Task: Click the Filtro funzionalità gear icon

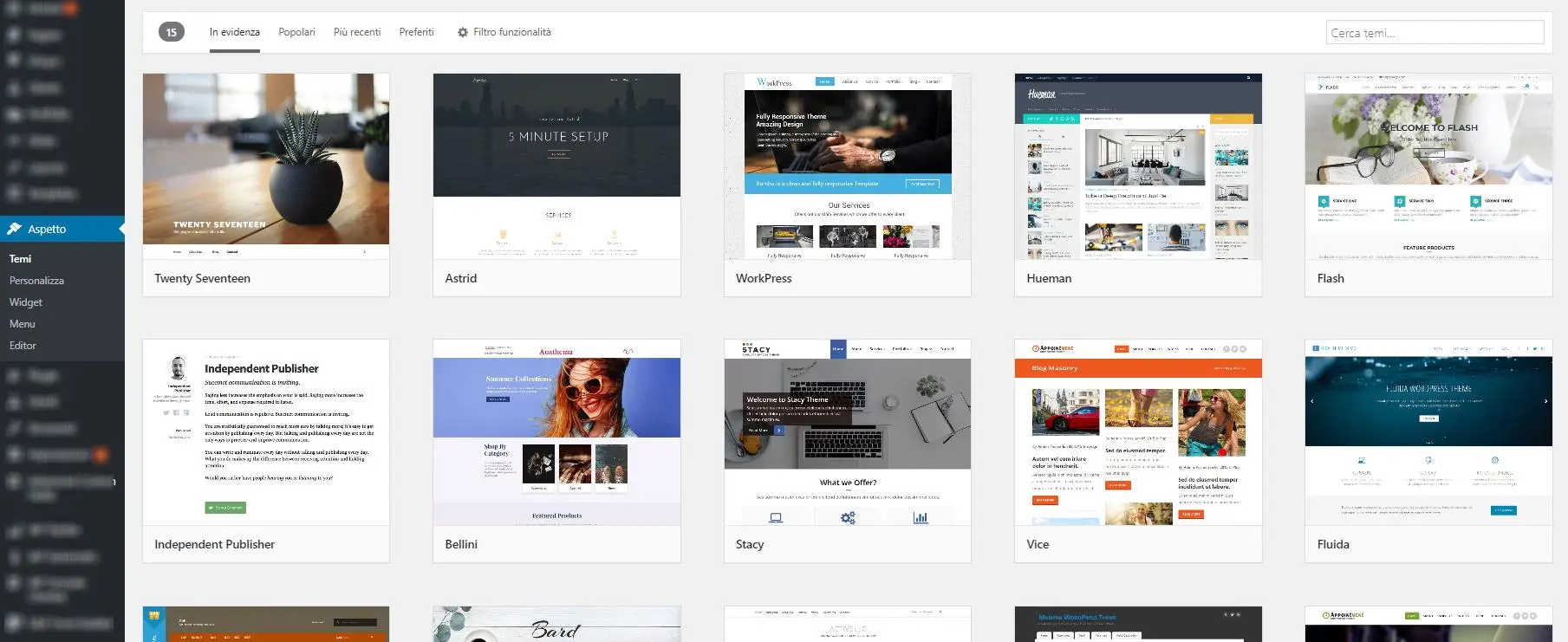Action: click(463, 32)
